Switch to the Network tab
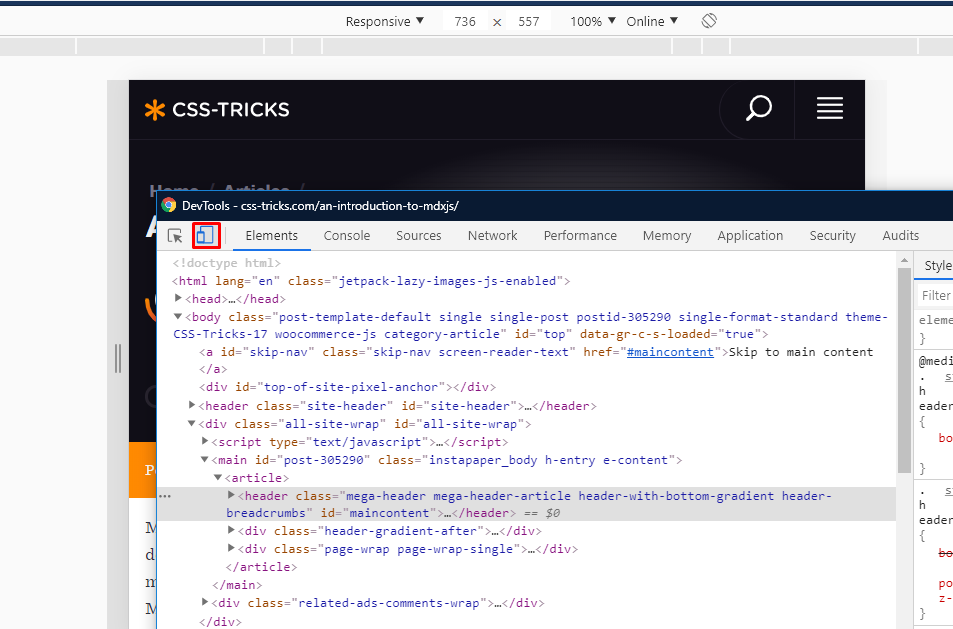 click(492, 236)
